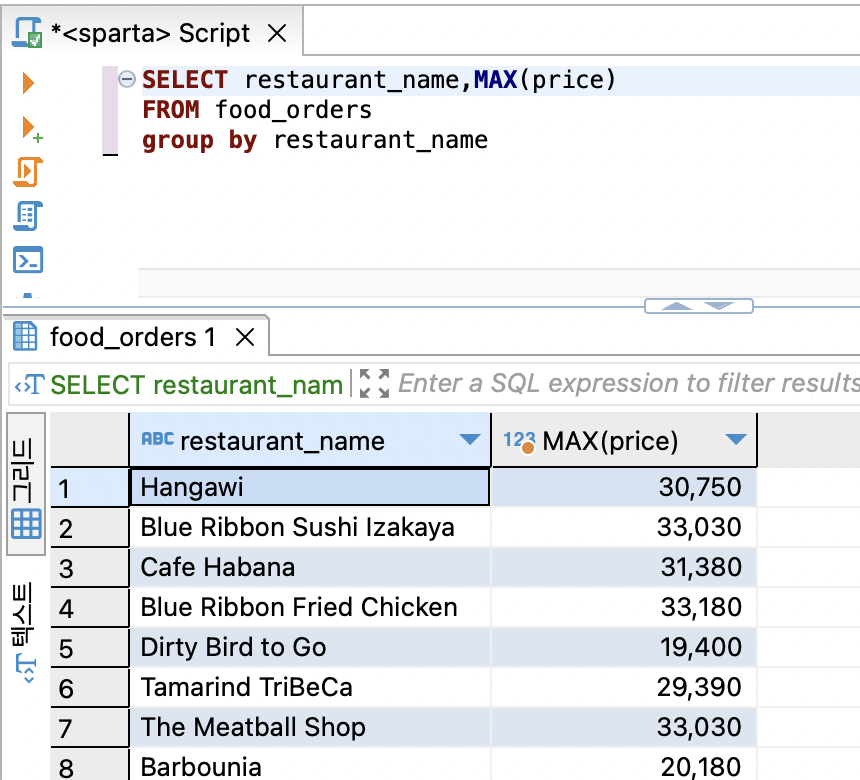Select the 31,380 price cell
Viewport: 860px width, 780px height.
tap(624, 567)
